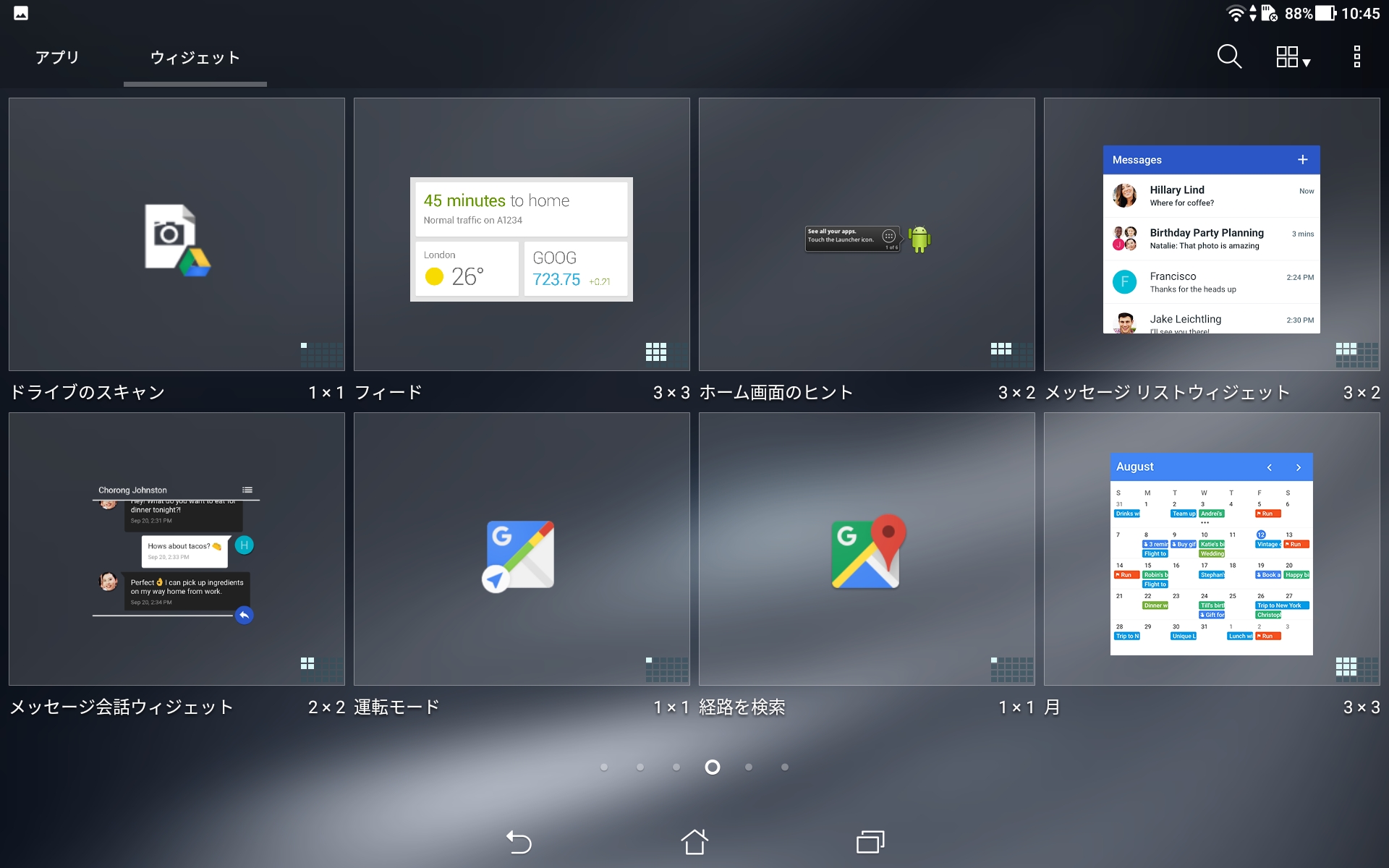Click the メッセージ会話ウィジェット label

coord(122,707)
